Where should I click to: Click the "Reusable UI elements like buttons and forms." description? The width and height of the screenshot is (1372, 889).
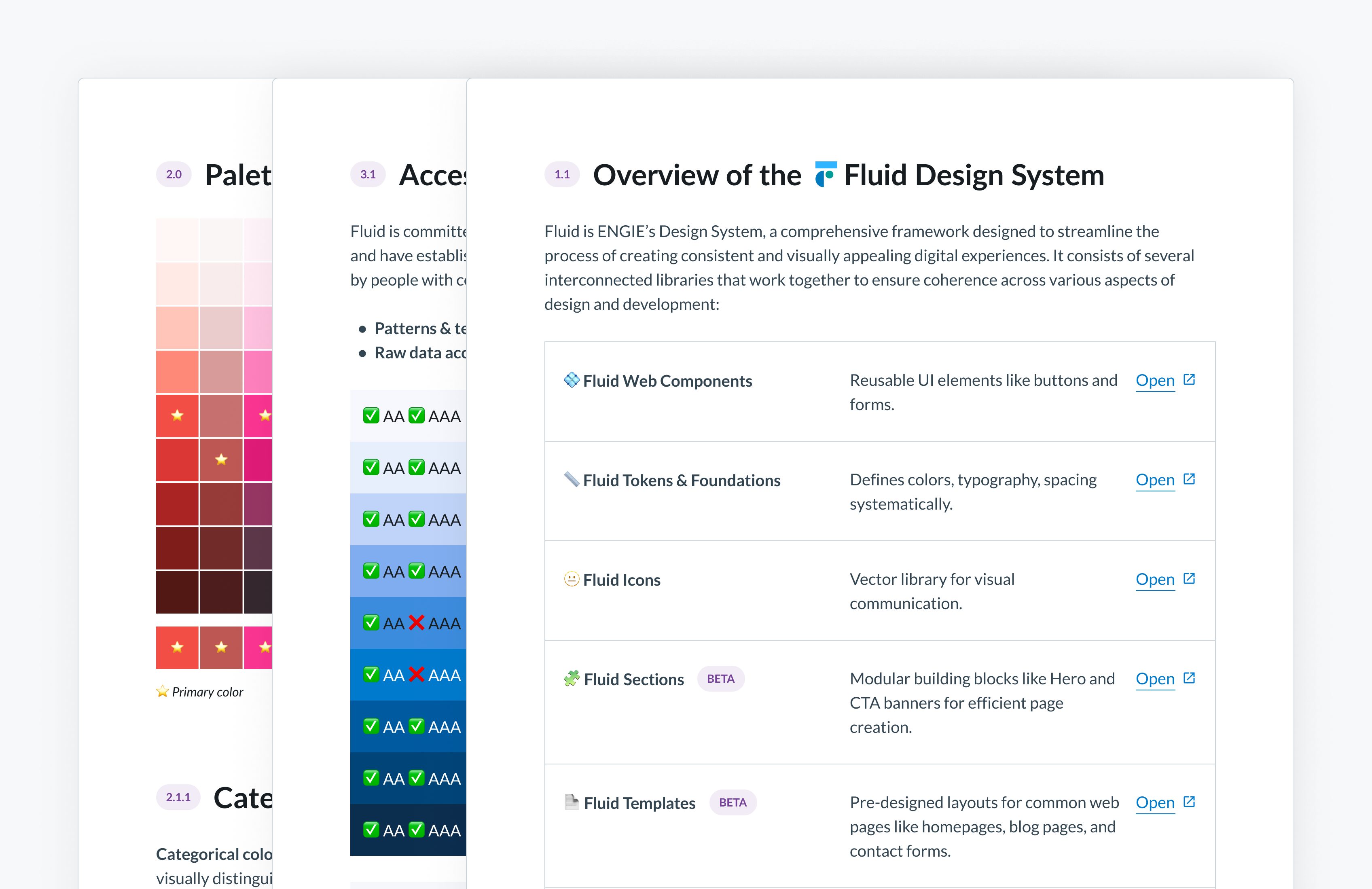pyautogui.click(x=983, y=393)
